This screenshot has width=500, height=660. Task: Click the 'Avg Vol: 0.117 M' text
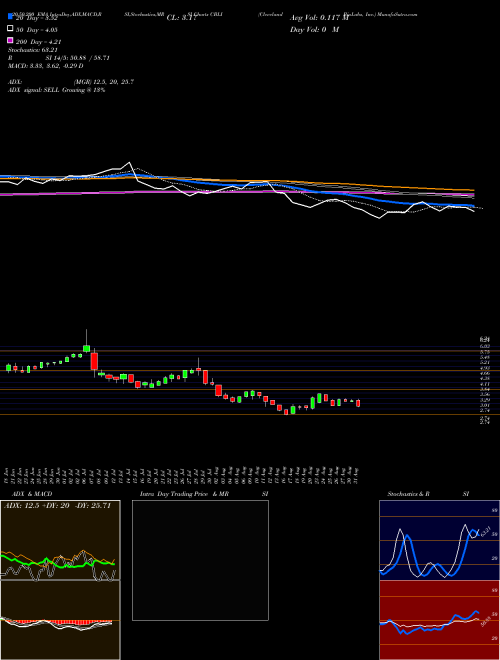click(319, 18)
